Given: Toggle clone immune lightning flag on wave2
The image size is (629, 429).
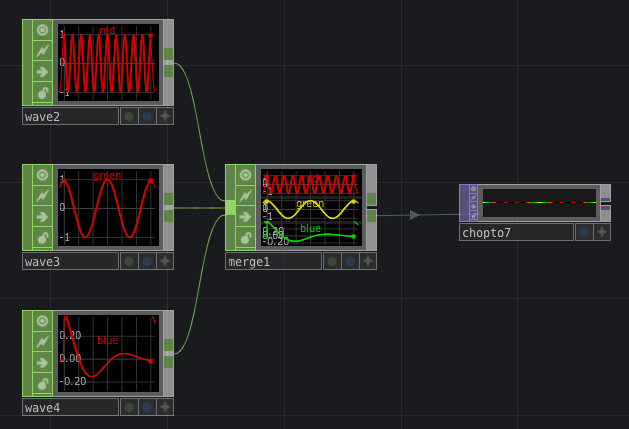Looking at the screenshot, I should pos(43,51).
